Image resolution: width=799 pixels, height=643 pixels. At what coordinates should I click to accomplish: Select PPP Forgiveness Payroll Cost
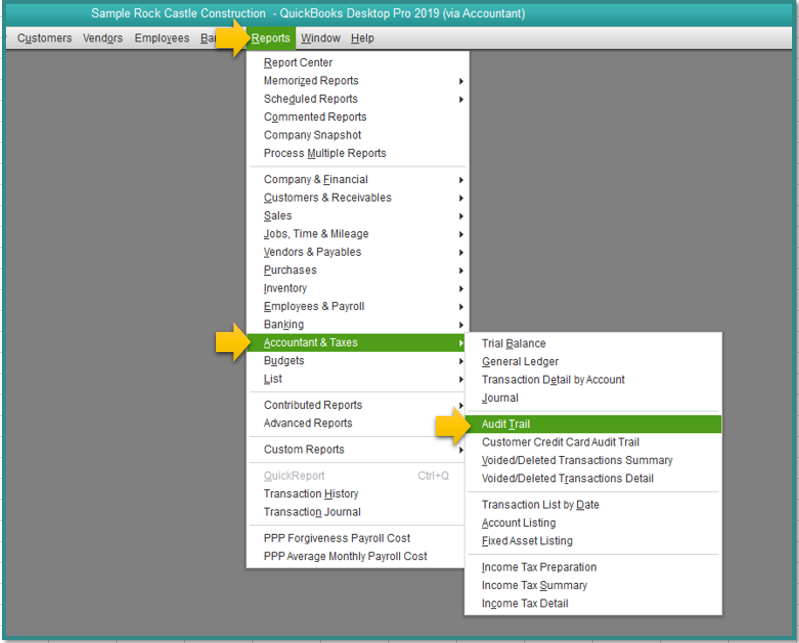coord(357,539)
